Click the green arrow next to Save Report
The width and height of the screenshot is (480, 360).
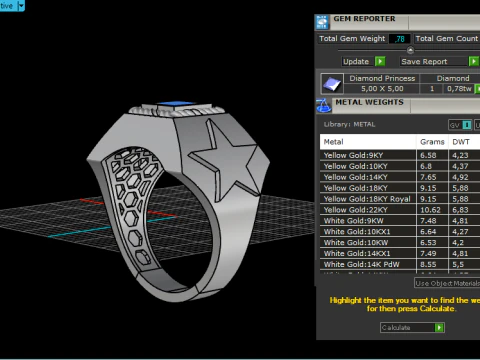(x=474, y=61)
